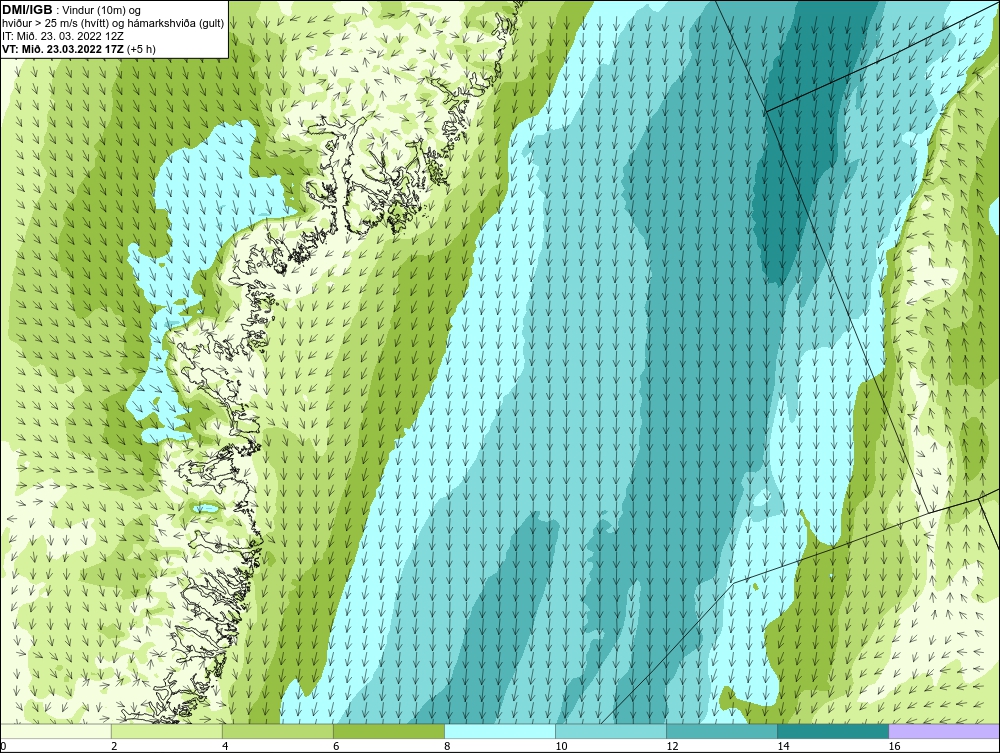Click the legend scale value '4'
Viewport: 1000px width, 753px height.
pyautogui.click(x=224, y=746)
